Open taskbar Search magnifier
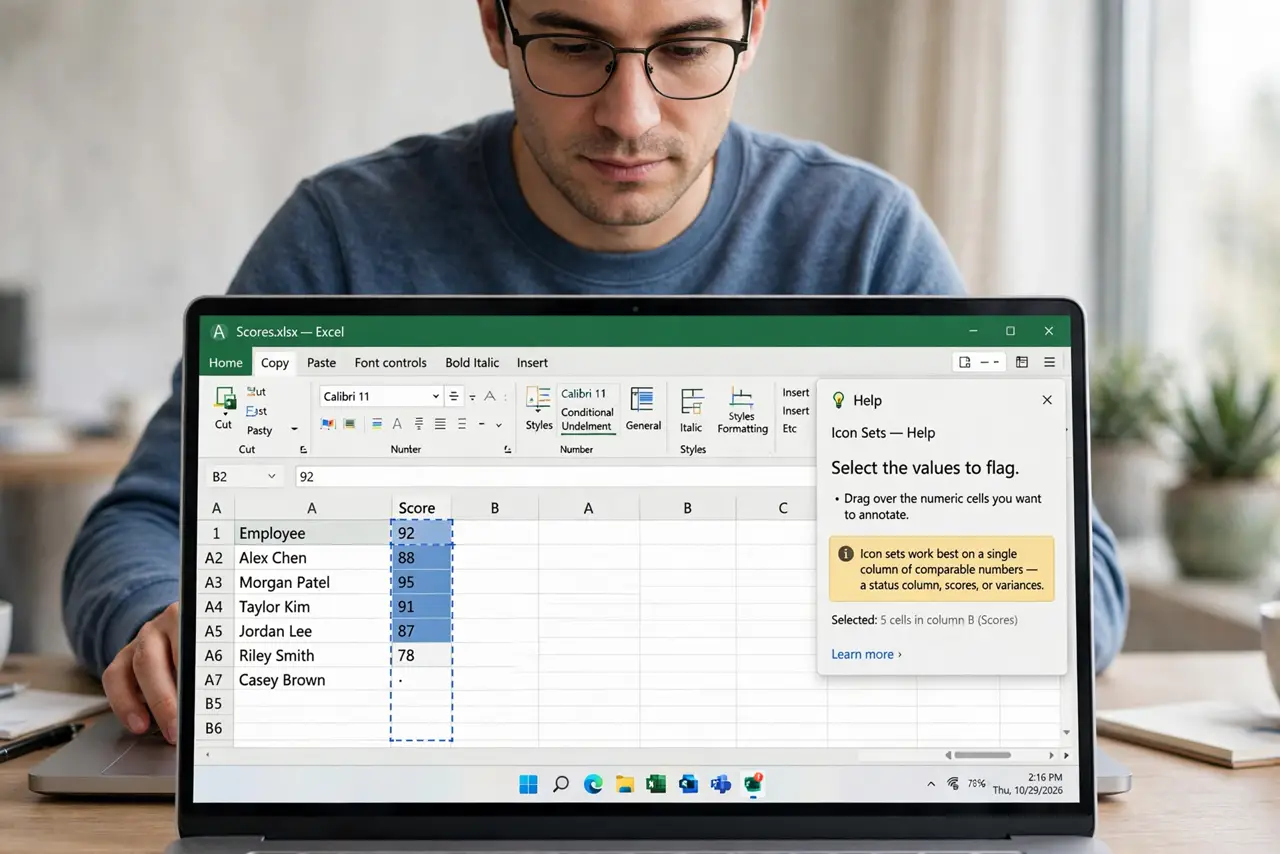The width and height of the screenshot is (1280, 854). [x=561, y=785]
